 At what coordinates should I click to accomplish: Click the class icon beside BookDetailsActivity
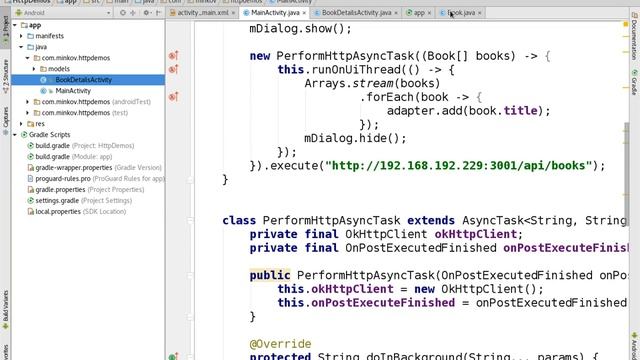pos(43,80)
